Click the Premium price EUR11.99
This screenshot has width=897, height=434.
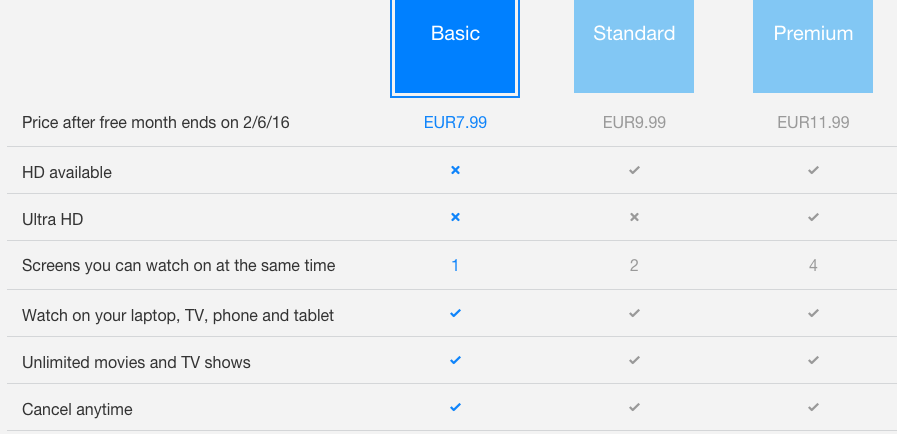click(813, 123)
